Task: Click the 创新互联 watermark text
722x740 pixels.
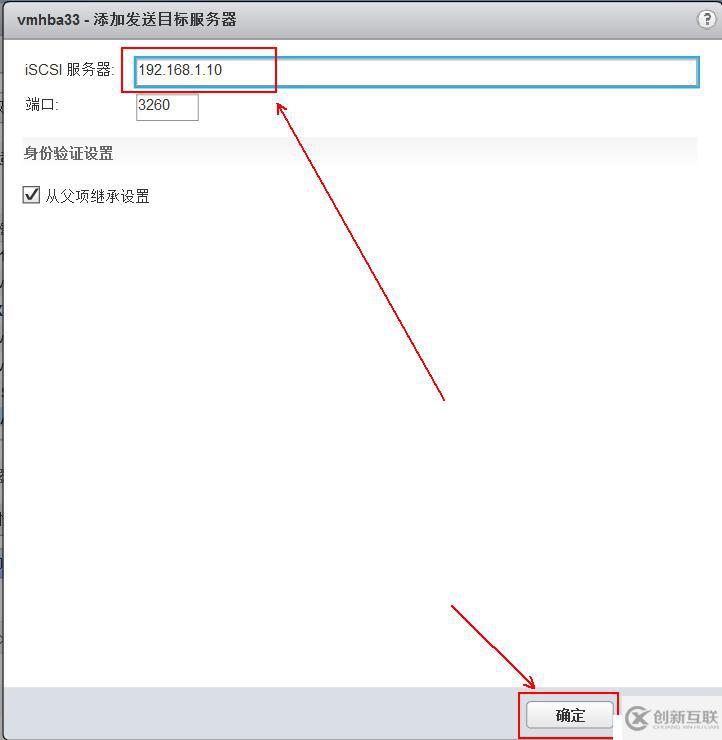Action: pyautogui.click(x=685, y=717)
